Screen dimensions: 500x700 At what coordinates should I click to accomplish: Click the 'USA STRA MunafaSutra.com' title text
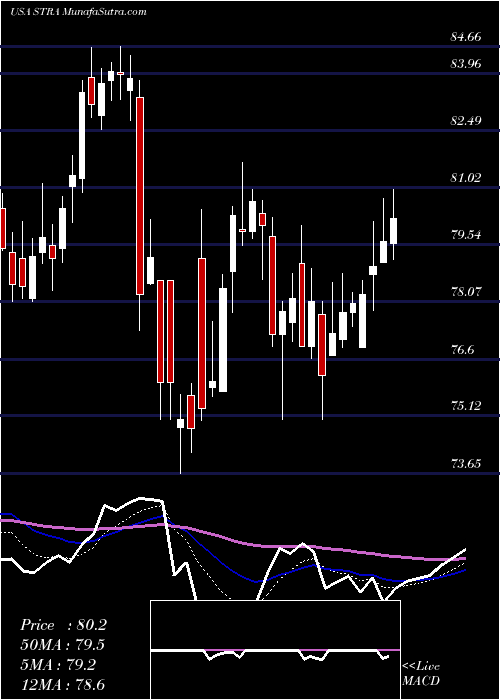coord(78,12)
